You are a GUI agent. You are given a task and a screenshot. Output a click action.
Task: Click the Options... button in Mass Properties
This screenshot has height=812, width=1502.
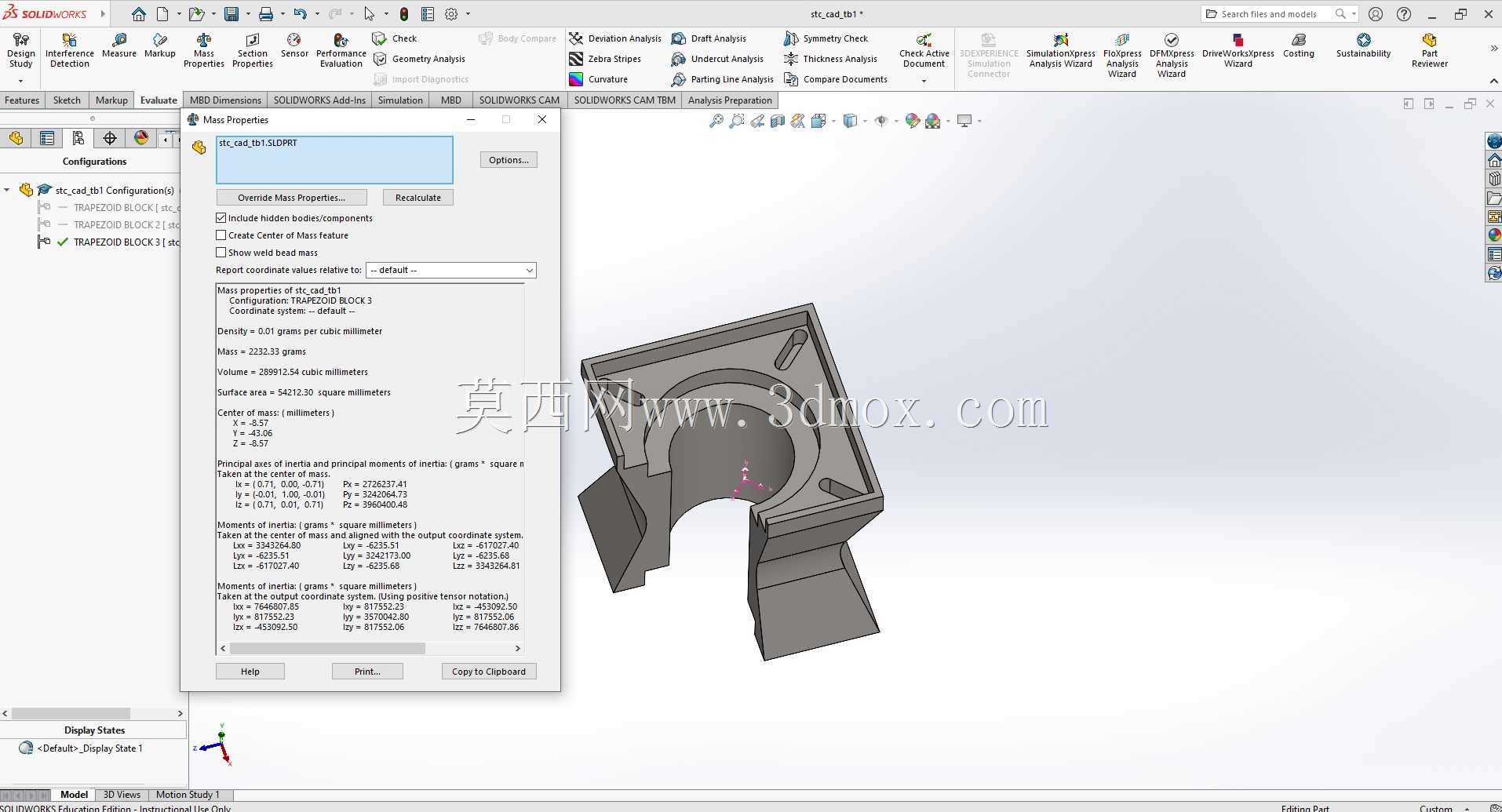509,160
